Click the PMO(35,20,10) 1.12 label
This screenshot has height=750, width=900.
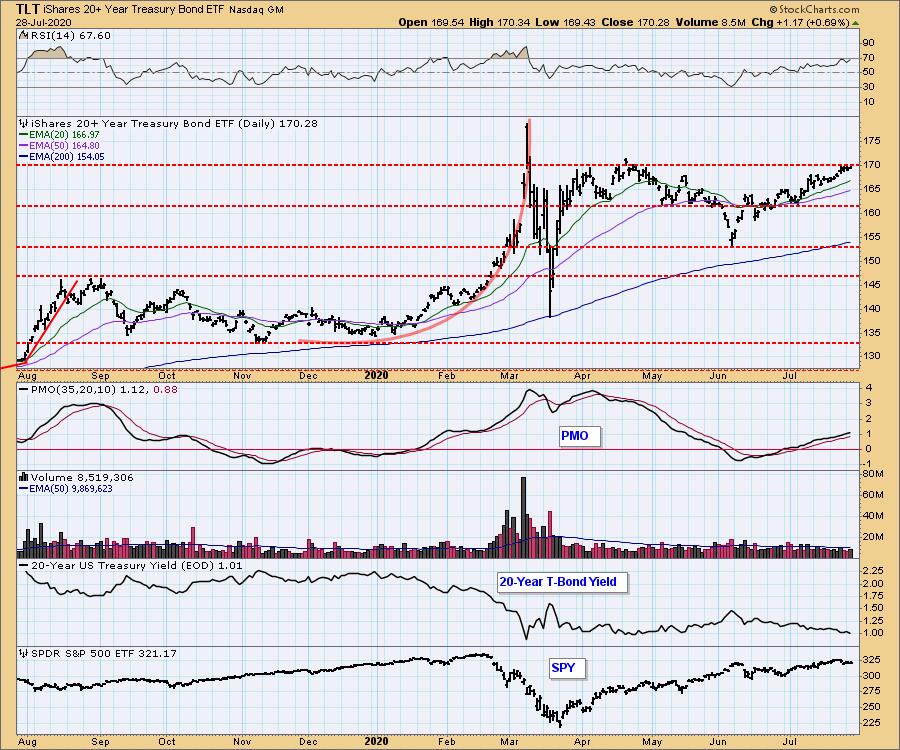tap(88, 390)
